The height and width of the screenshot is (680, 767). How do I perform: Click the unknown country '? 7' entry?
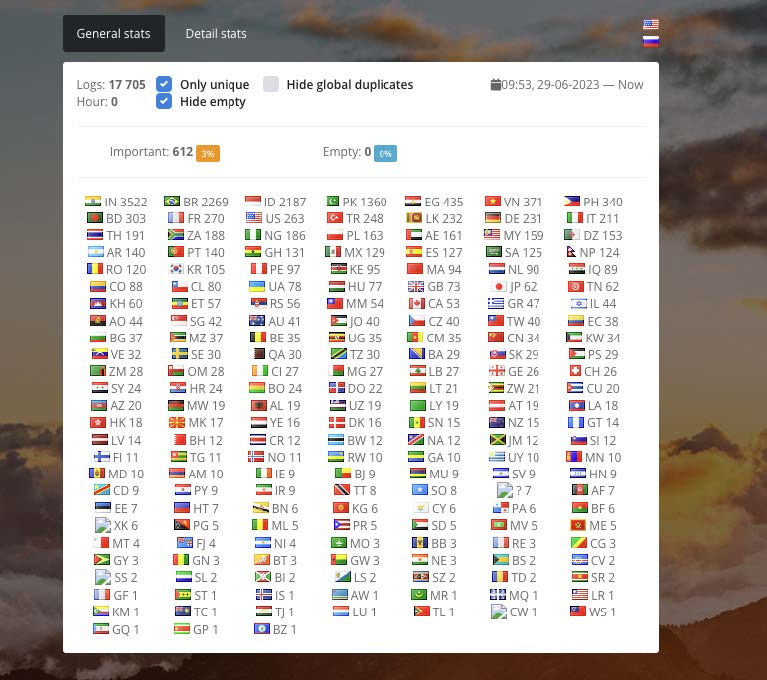click(515, 491)
